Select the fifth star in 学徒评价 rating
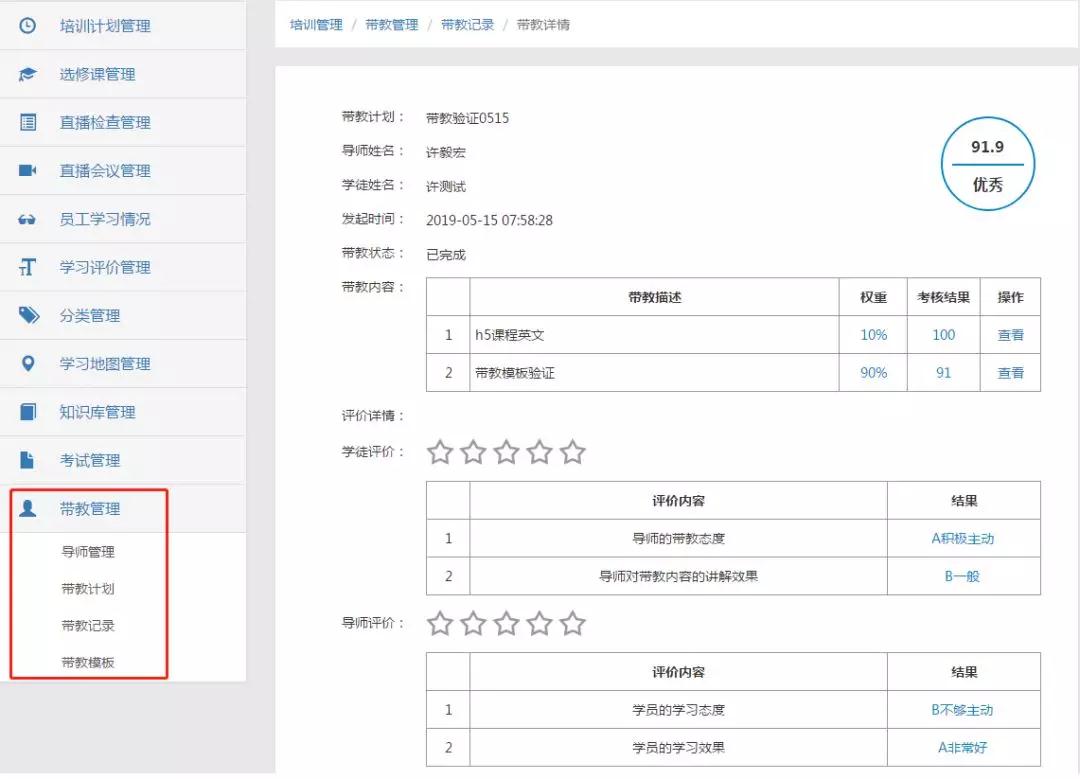The height and width of the screenshot is (779, 1080). (x=572, y=453)
